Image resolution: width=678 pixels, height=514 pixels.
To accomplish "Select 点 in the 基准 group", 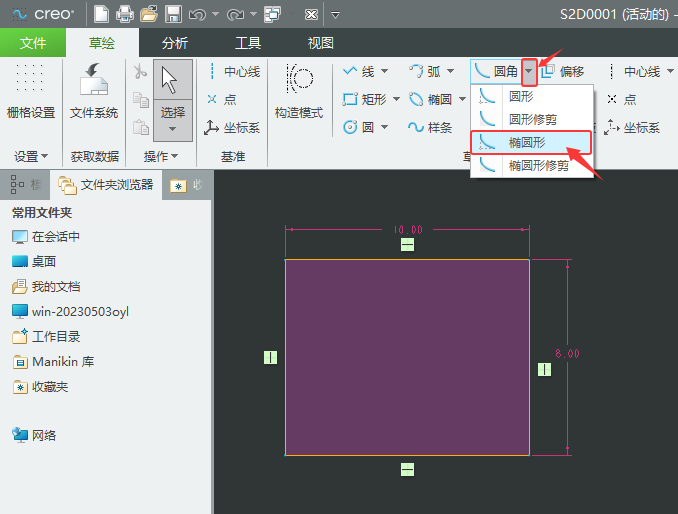I will [x=222, y=99].
